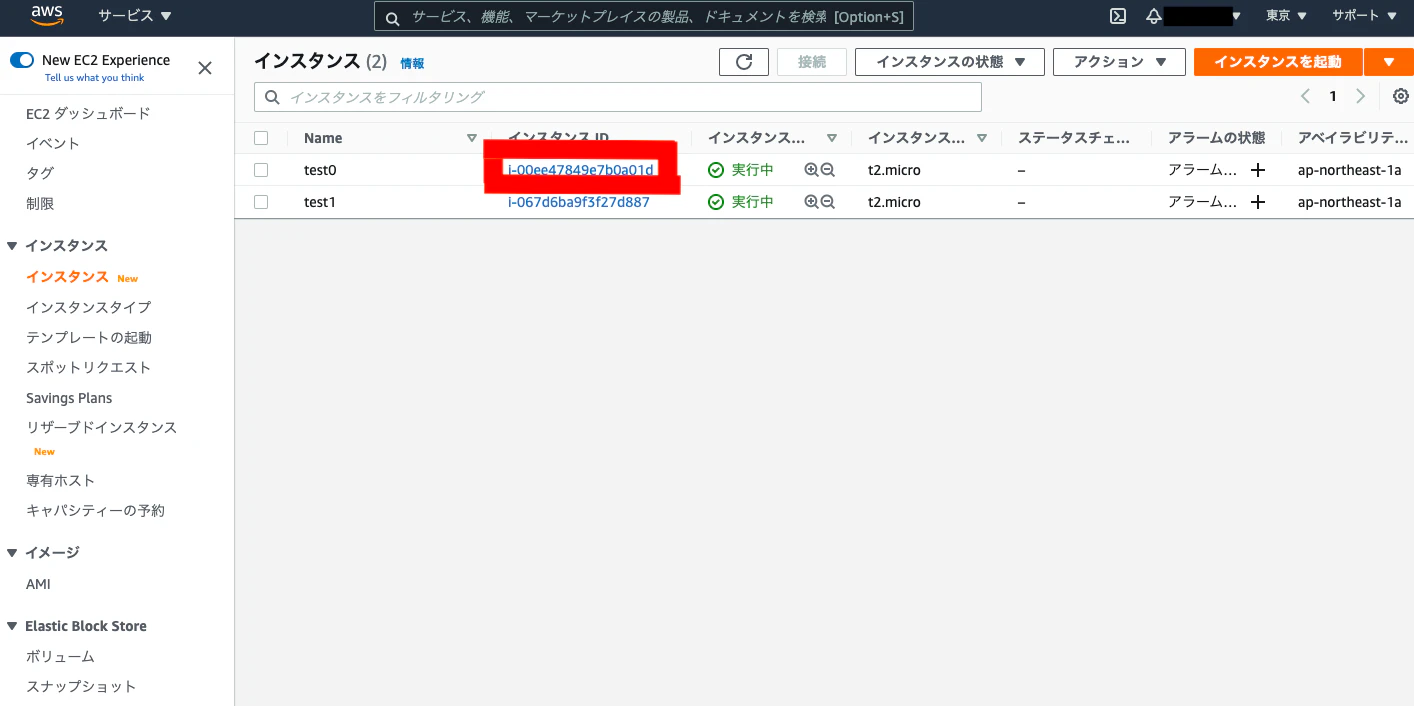Select the test0 name cell

tap(320, 170)
